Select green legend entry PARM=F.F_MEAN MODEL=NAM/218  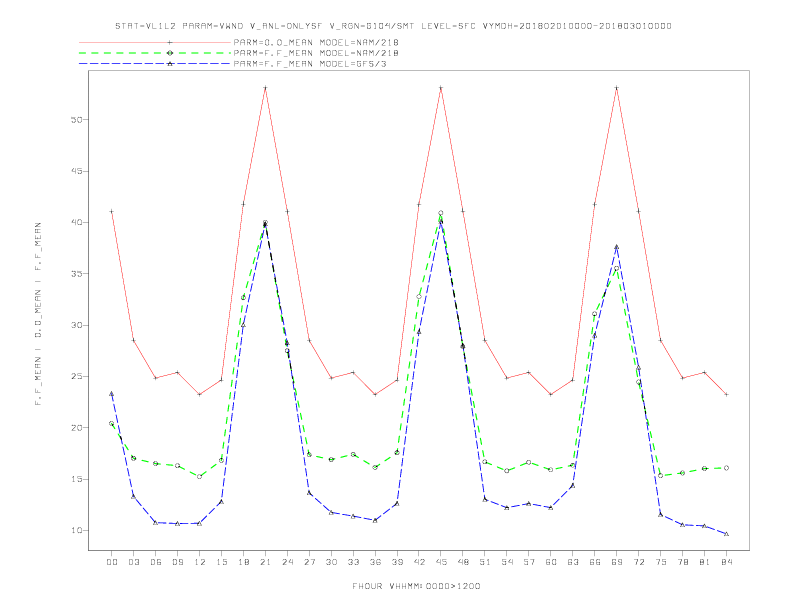coord(316,53)
